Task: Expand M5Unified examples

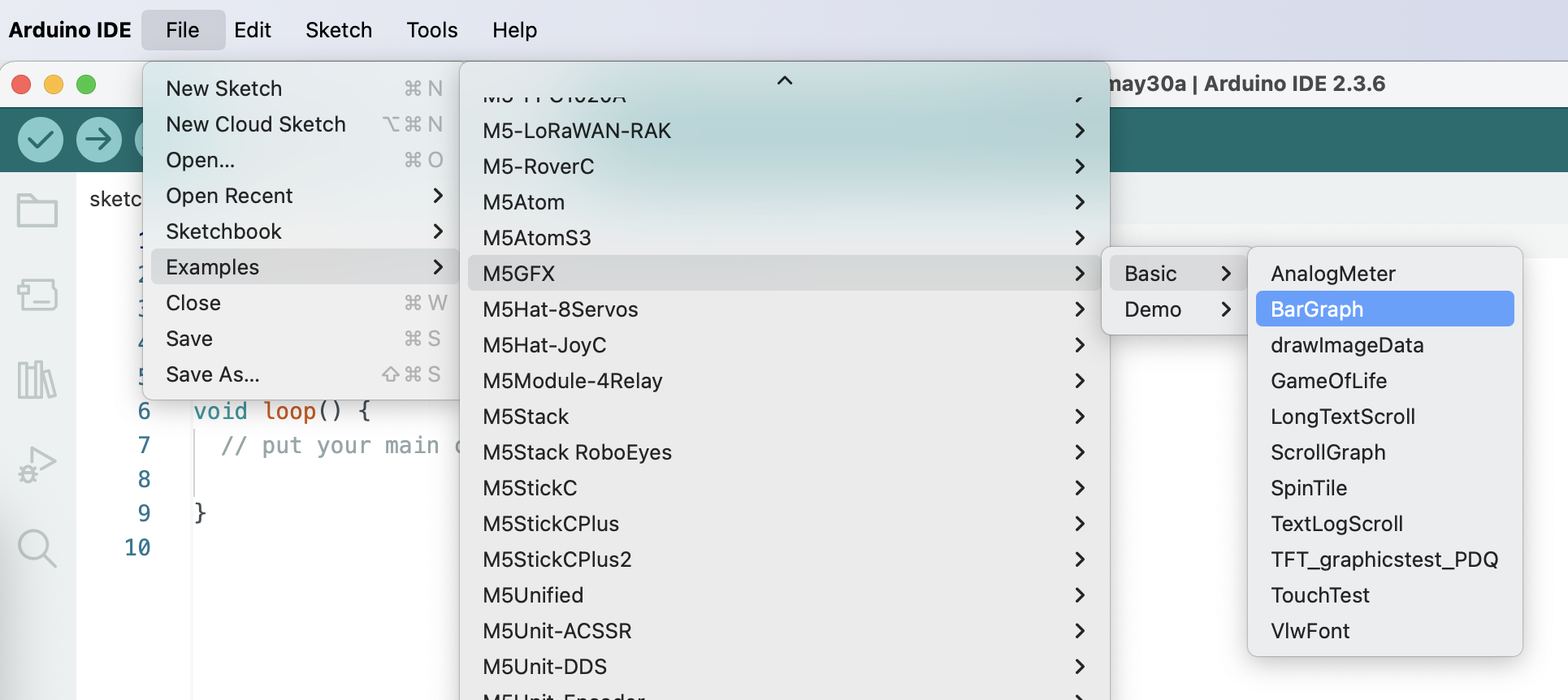Action: [785, 594]
